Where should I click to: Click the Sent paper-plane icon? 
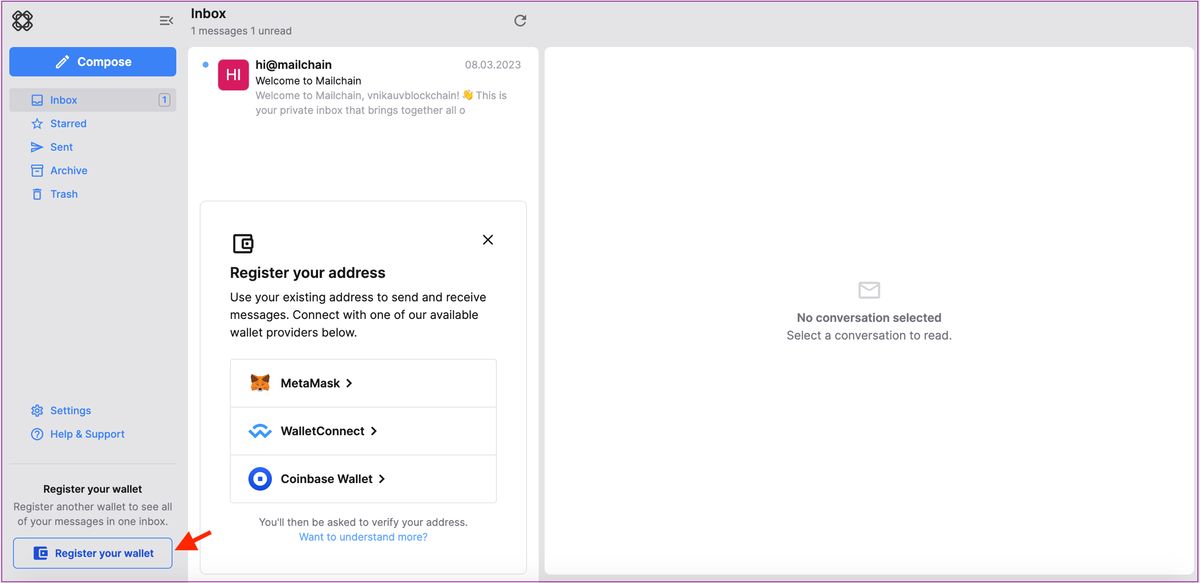[x=37, y=147]
